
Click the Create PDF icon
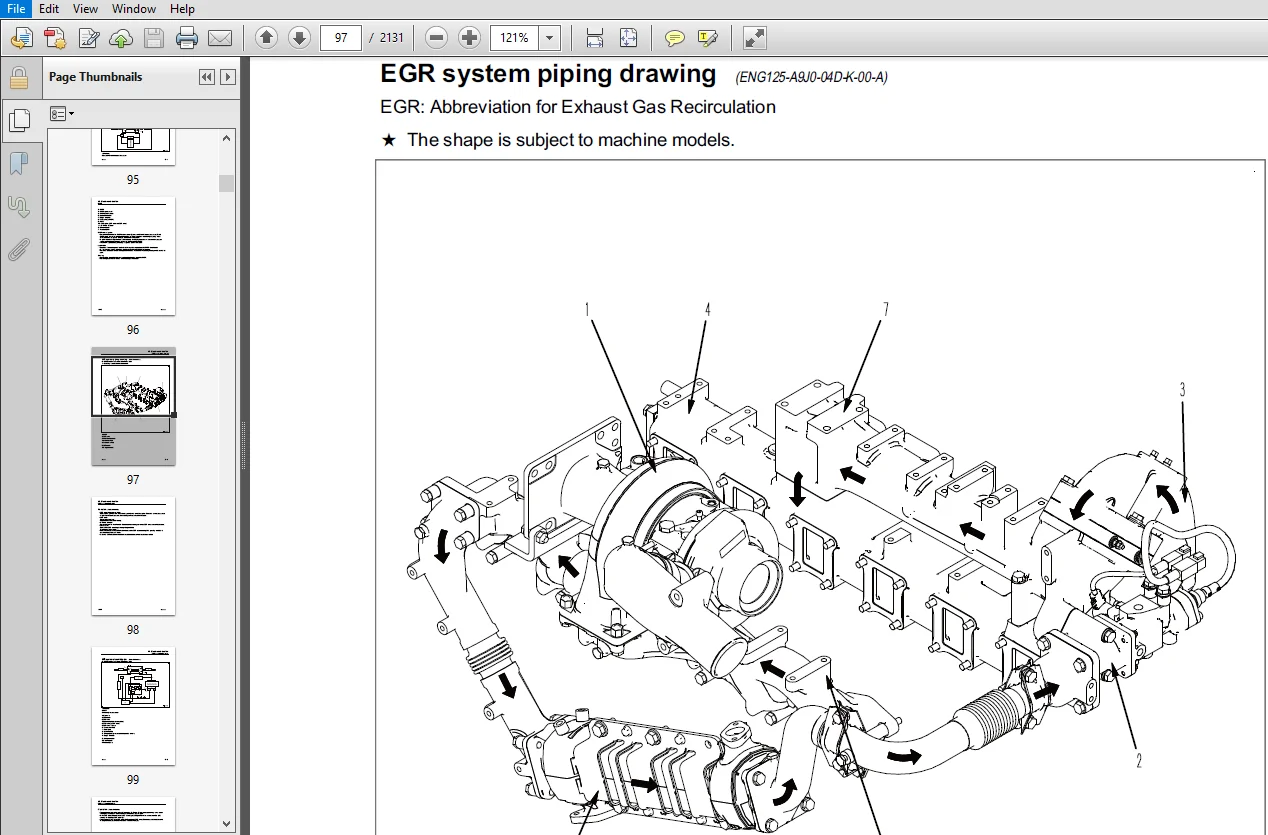click(55, 38)
